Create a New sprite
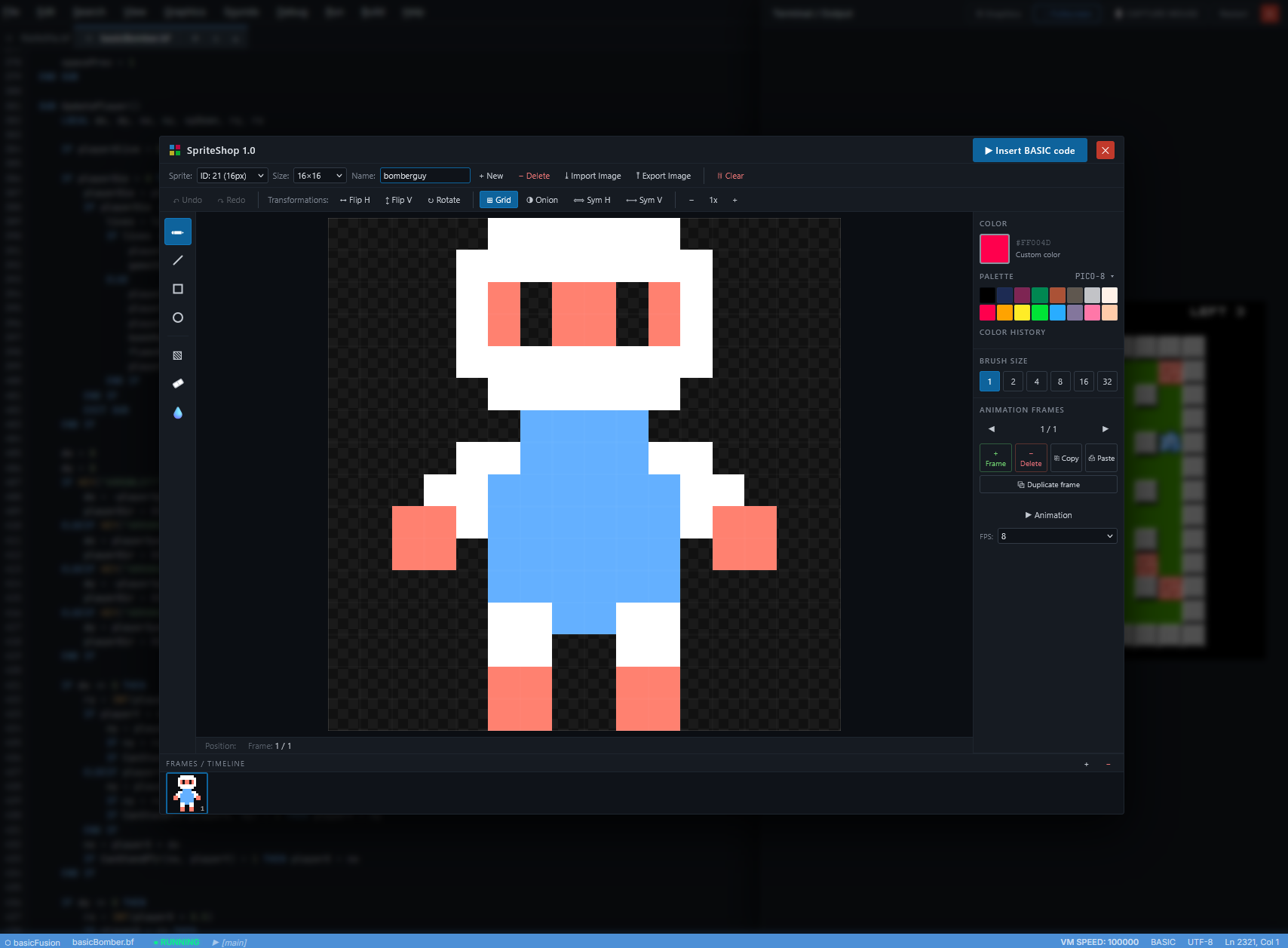Screen dimensions: 1288x948 click(491, 176)
